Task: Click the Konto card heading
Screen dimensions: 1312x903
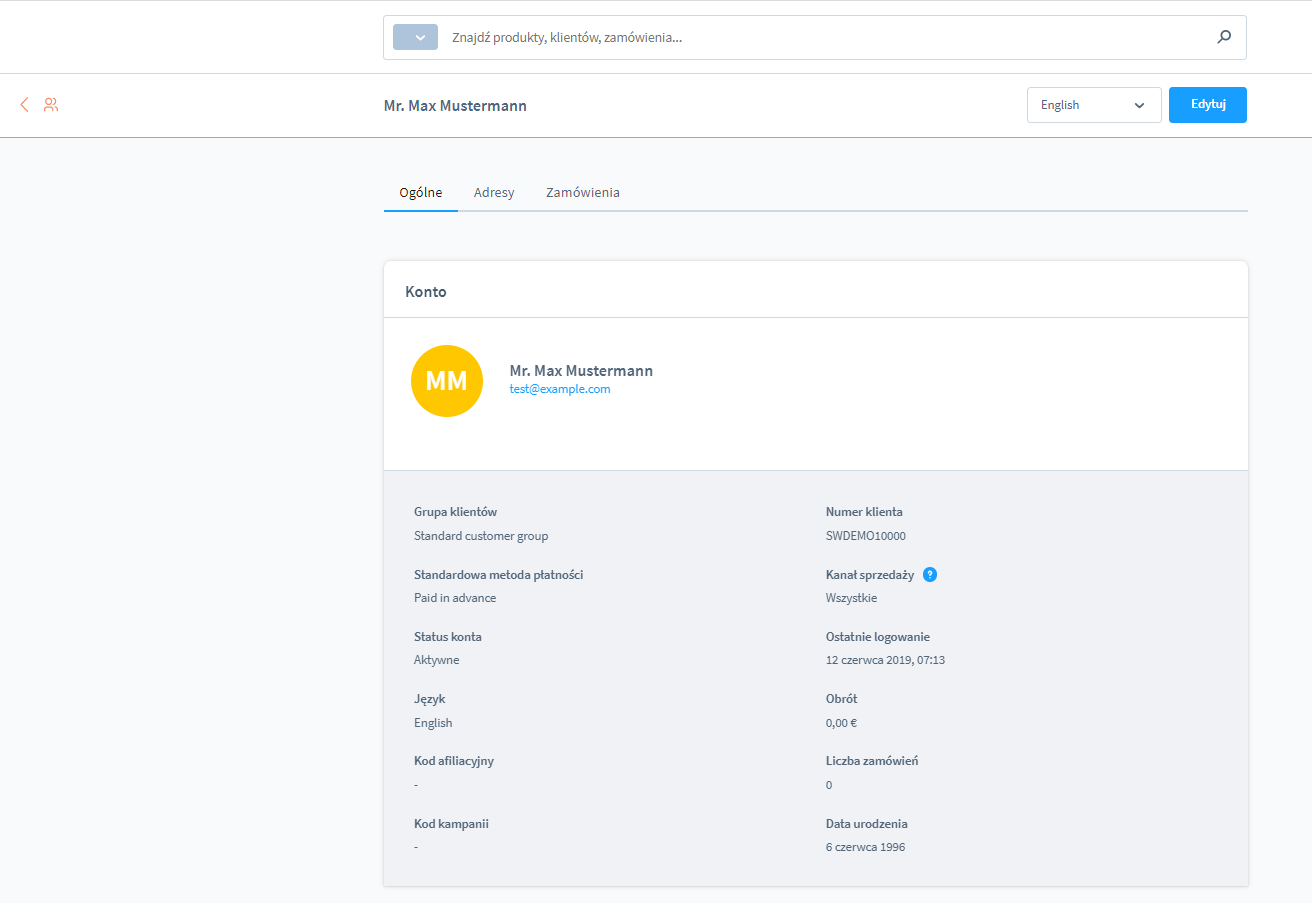Action: pos(426,291)
